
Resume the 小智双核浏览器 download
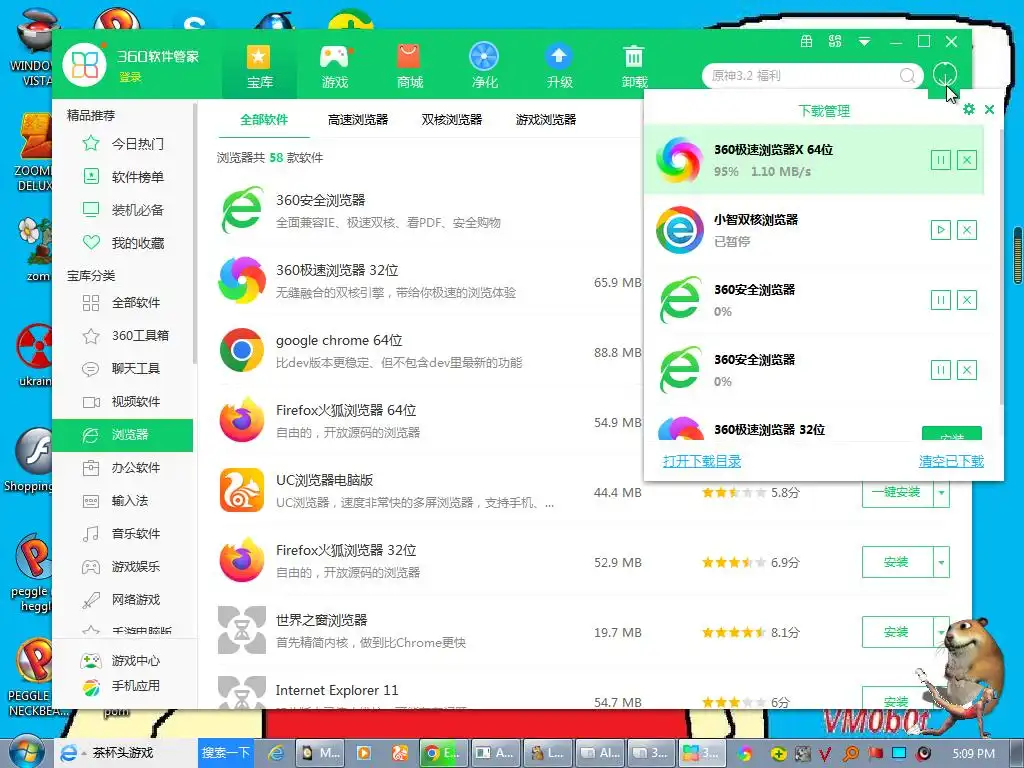click(x=940, y=230)
